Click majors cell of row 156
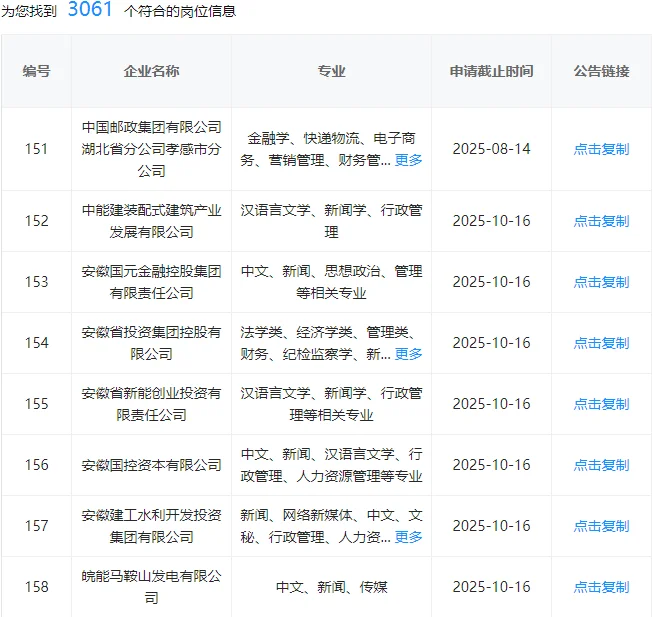The width and height of the screenshot is (652, 617). coord(331,465)
